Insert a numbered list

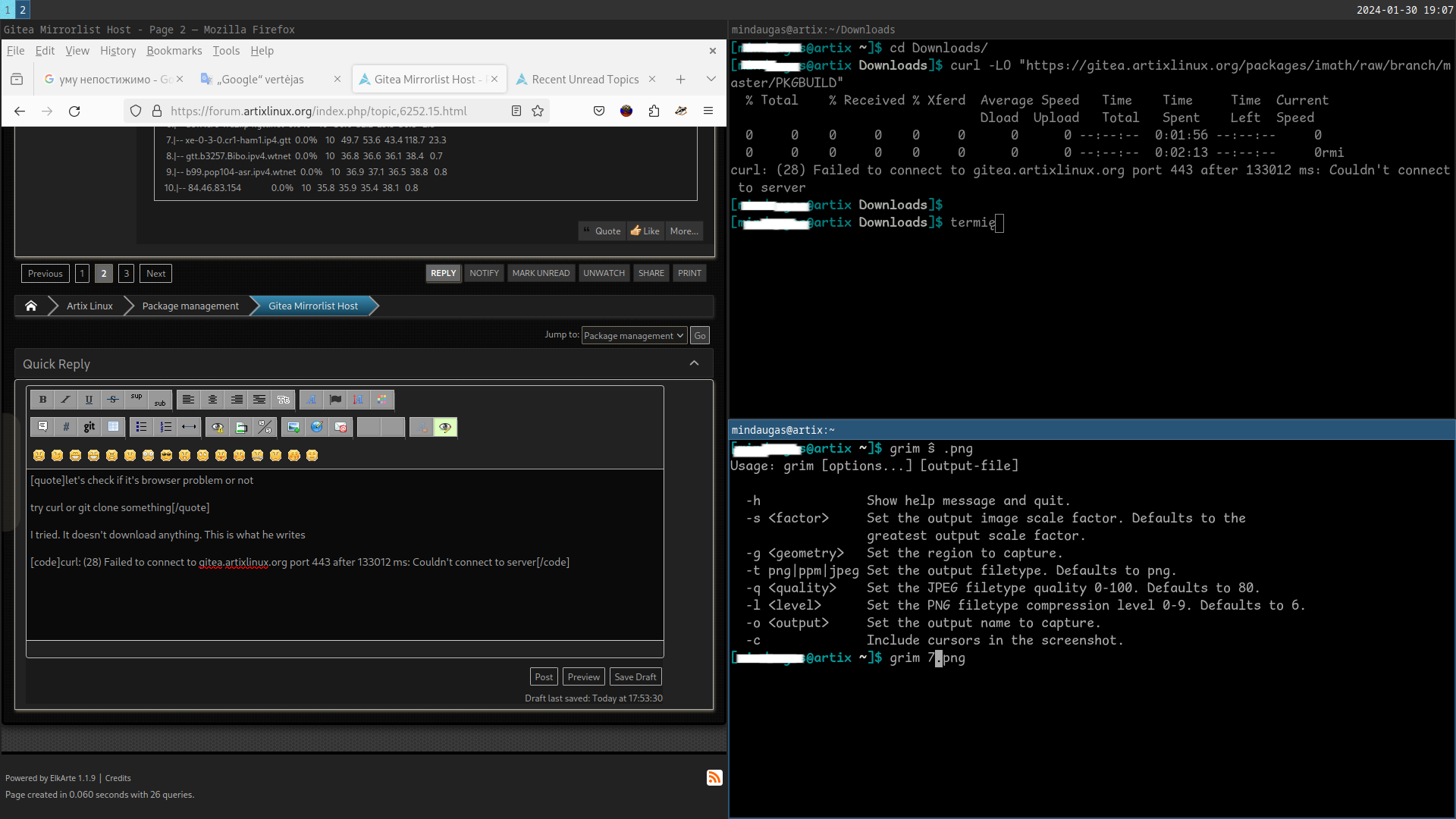[x=165, y=427]
